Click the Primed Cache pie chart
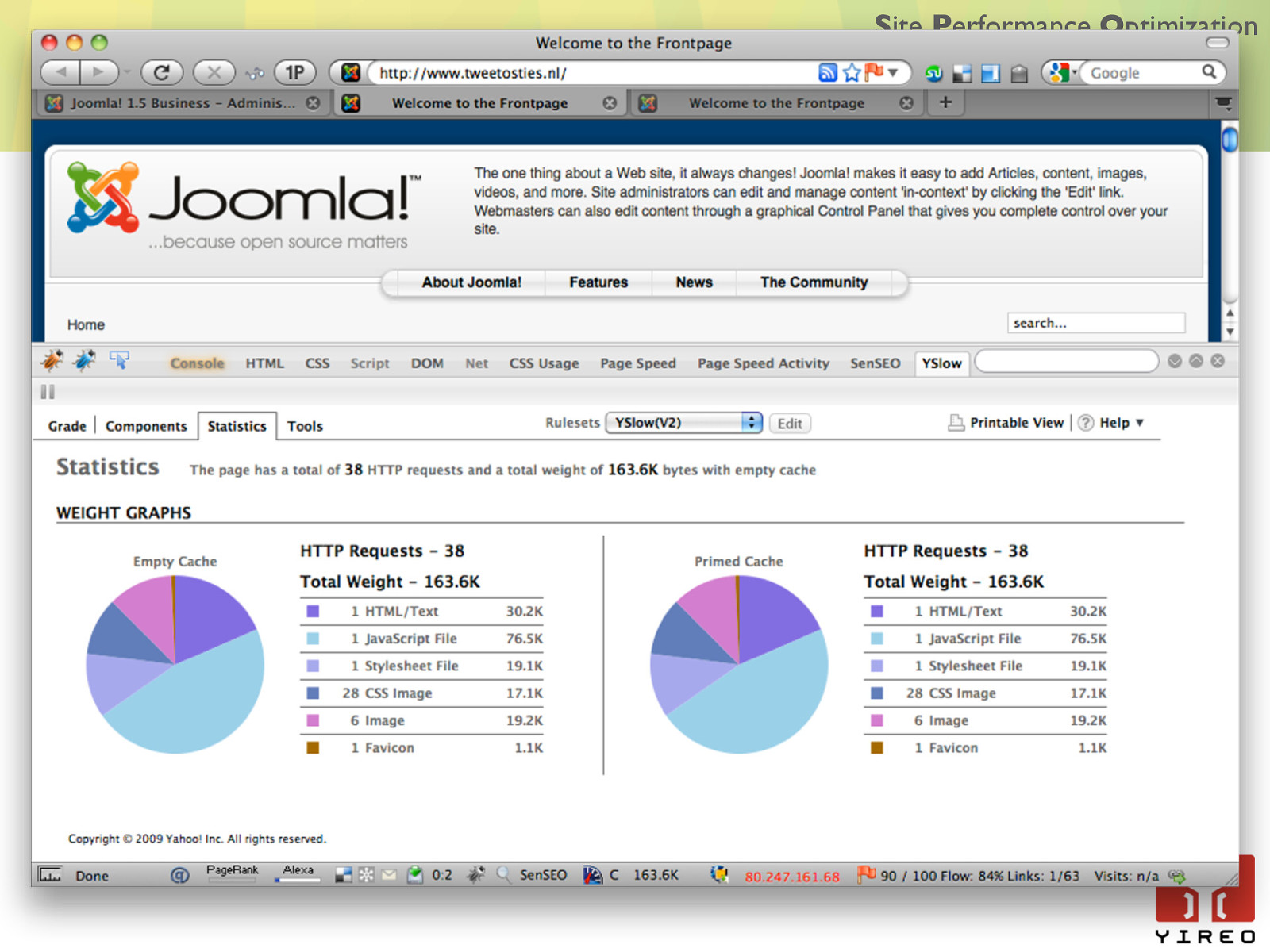The width and height of the screenshot is (1270, 952). click(739, 665)
